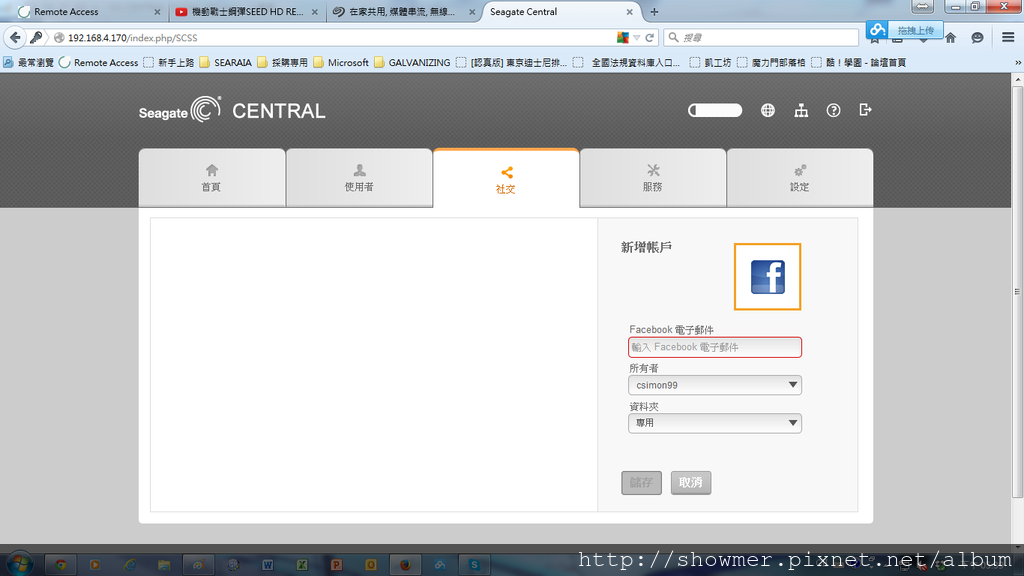
Task: Click the 儲存 save button
Action: click(x=641, y=483)
